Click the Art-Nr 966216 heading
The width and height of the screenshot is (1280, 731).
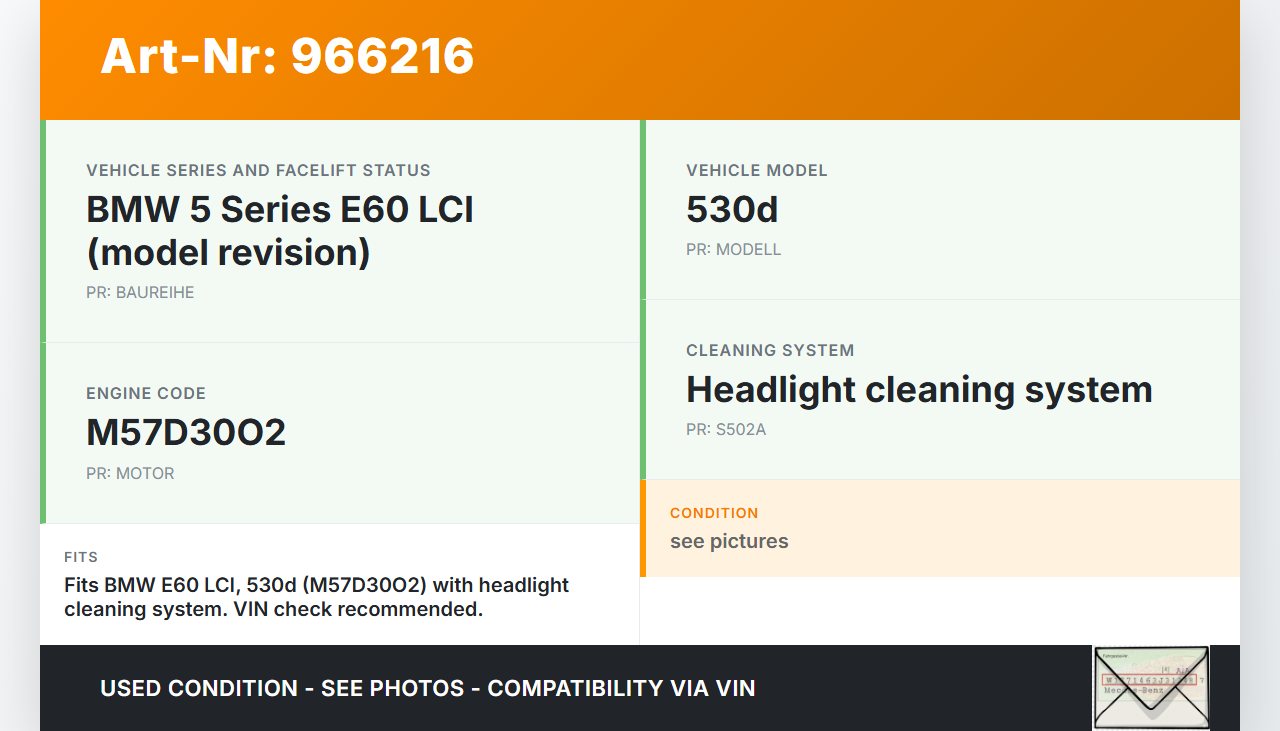pos(287,56)
